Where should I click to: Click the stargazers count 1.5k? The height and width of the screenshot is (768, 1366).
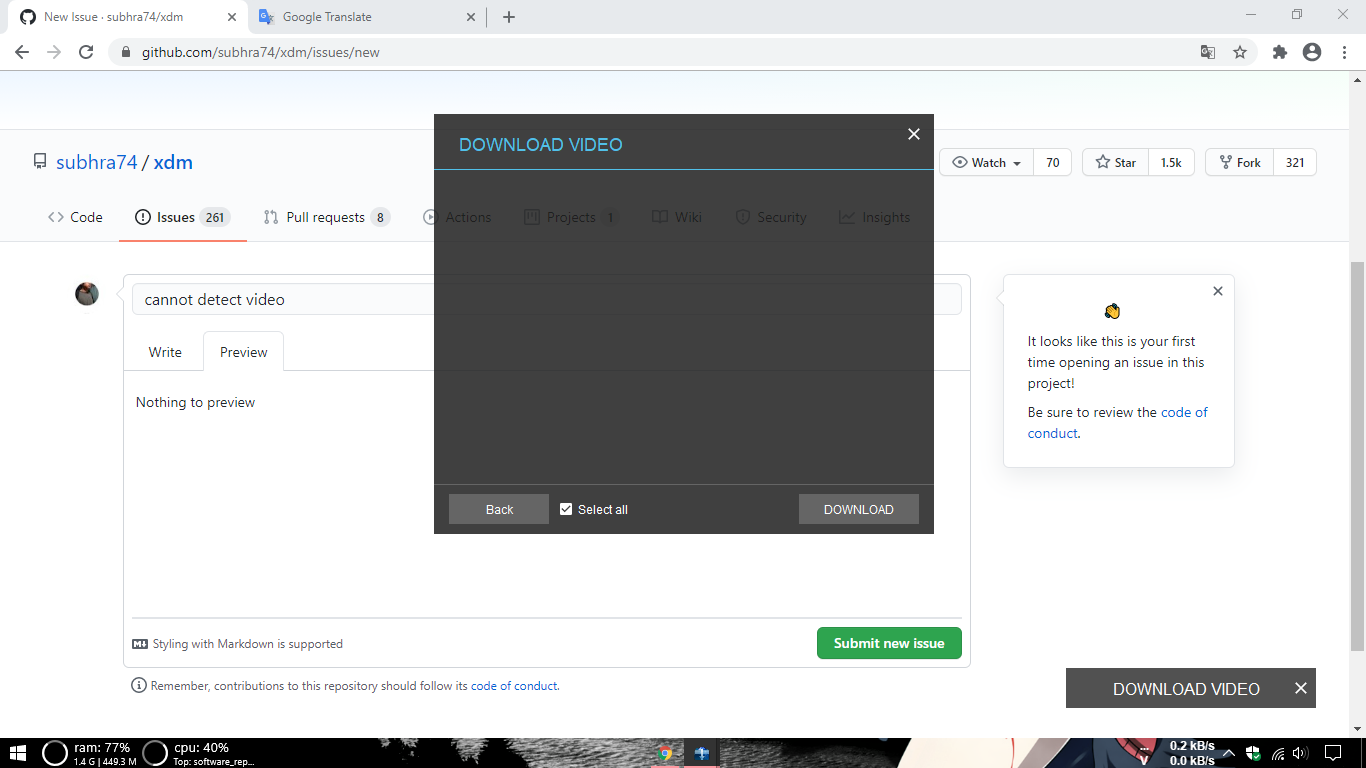click(1171, 162)
